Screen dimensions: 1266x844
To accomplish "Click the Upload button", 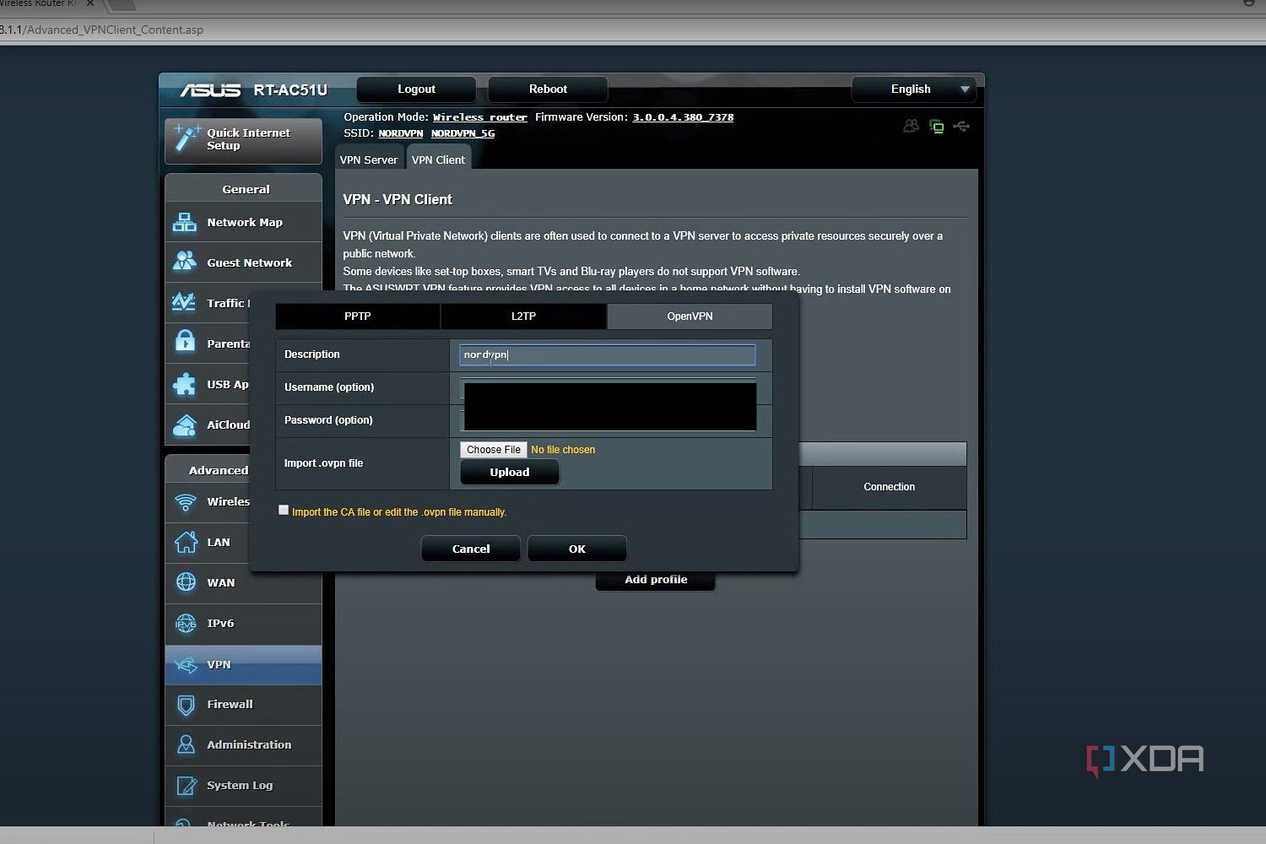I will click(x=509, y=472).
